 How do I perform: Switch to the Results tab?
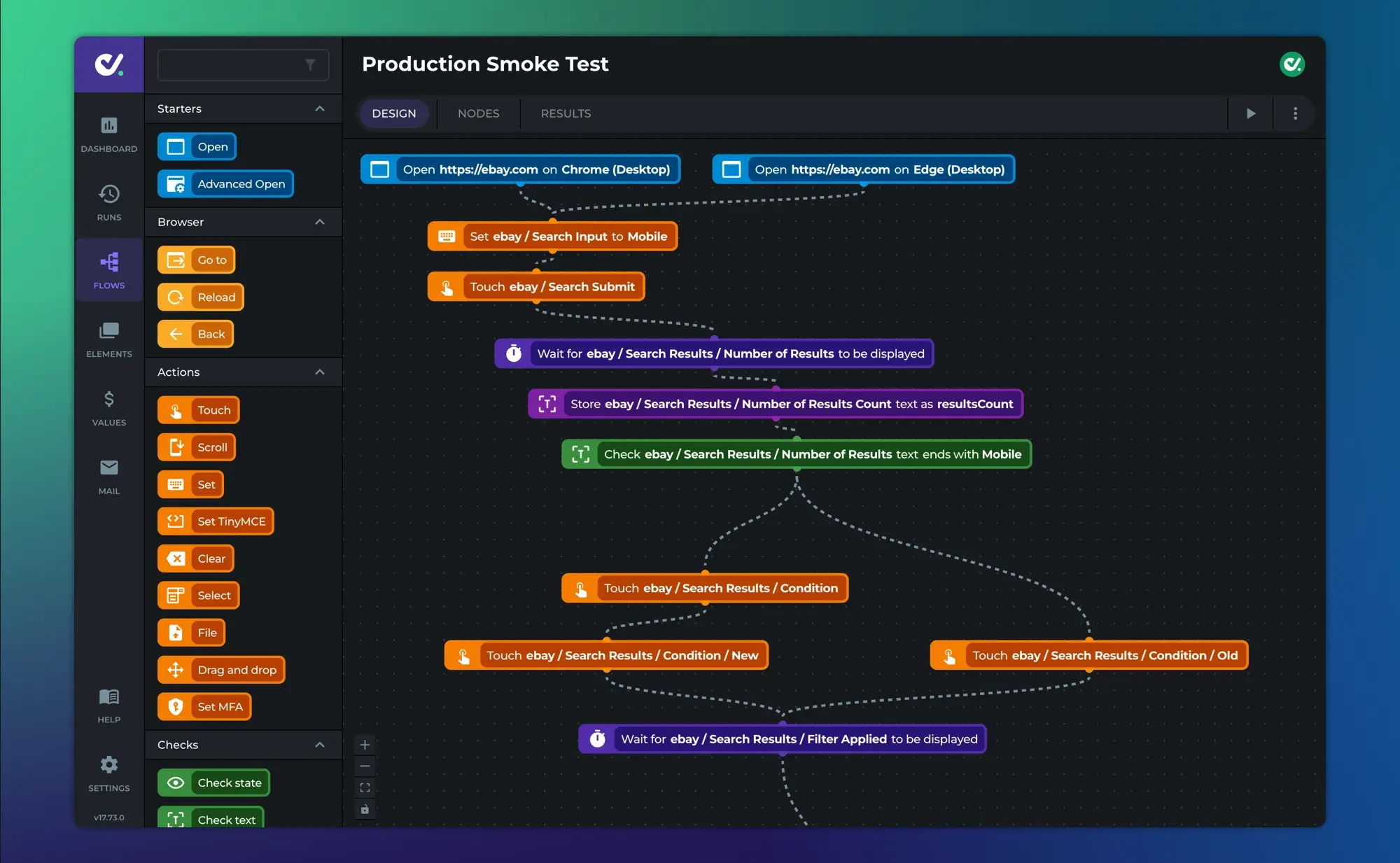click(566, 113)
